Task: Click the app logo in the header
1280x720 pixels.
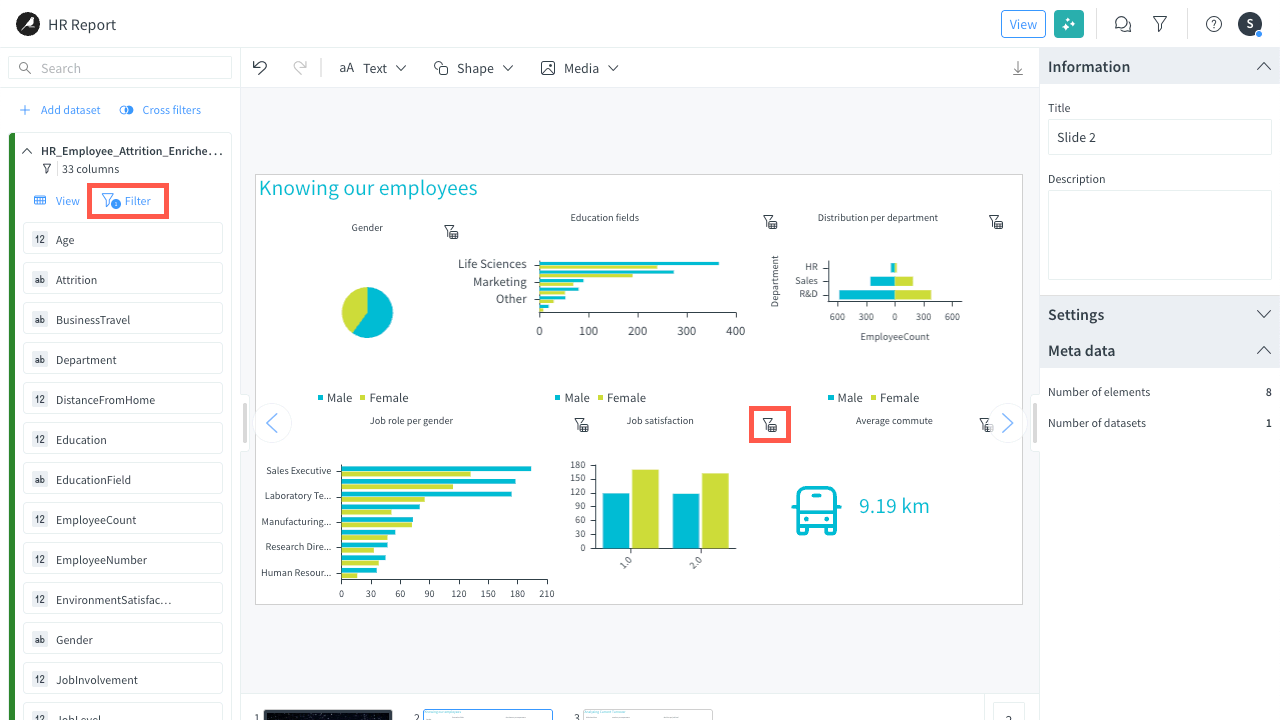Action: click(x=28, y=24)
